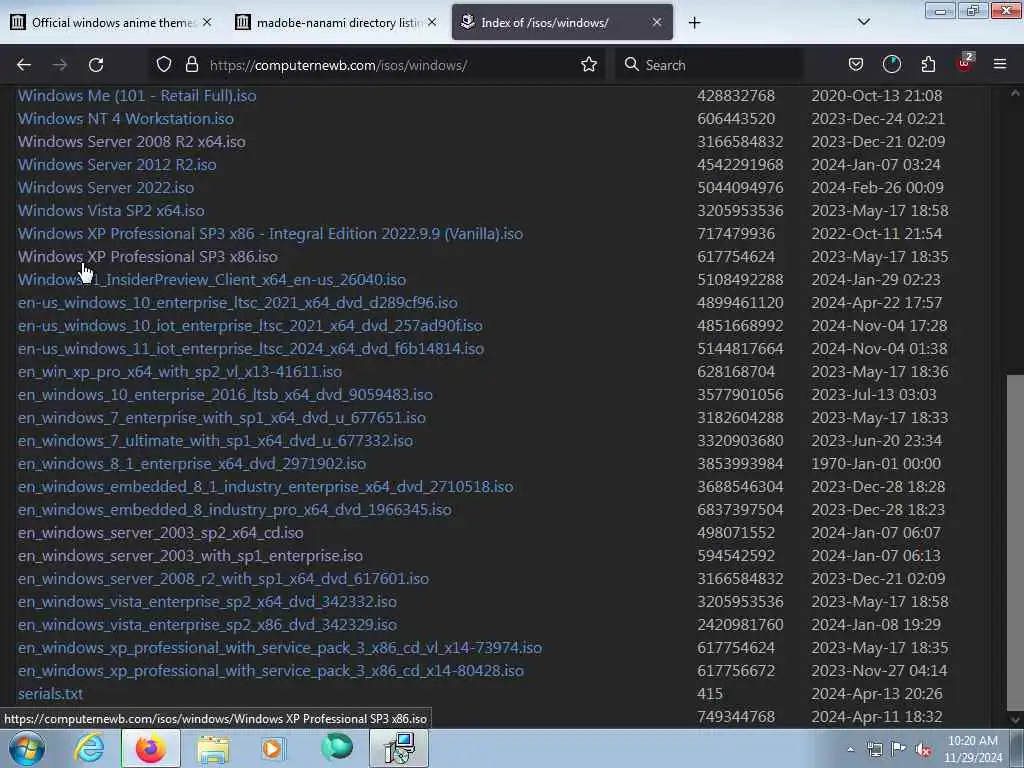
Task: Open the Firefox hamburger menu
Action: click(x=999, y=65)
